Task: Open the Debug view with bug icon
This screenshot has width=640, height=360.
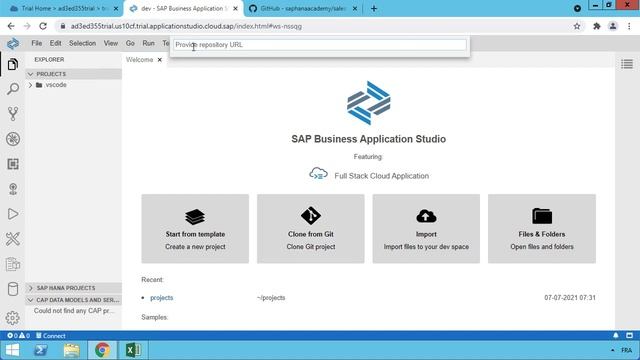Action: pos(13,139)
